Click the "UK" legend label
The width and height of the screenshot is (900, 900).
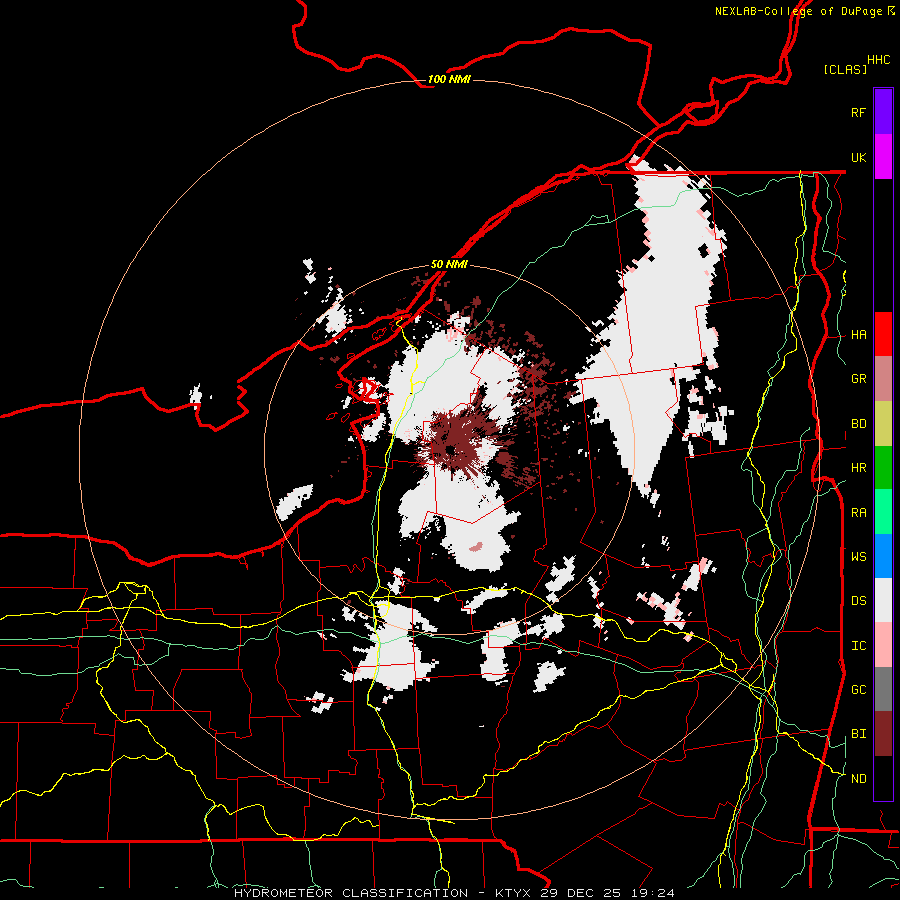tap(858, 157)
